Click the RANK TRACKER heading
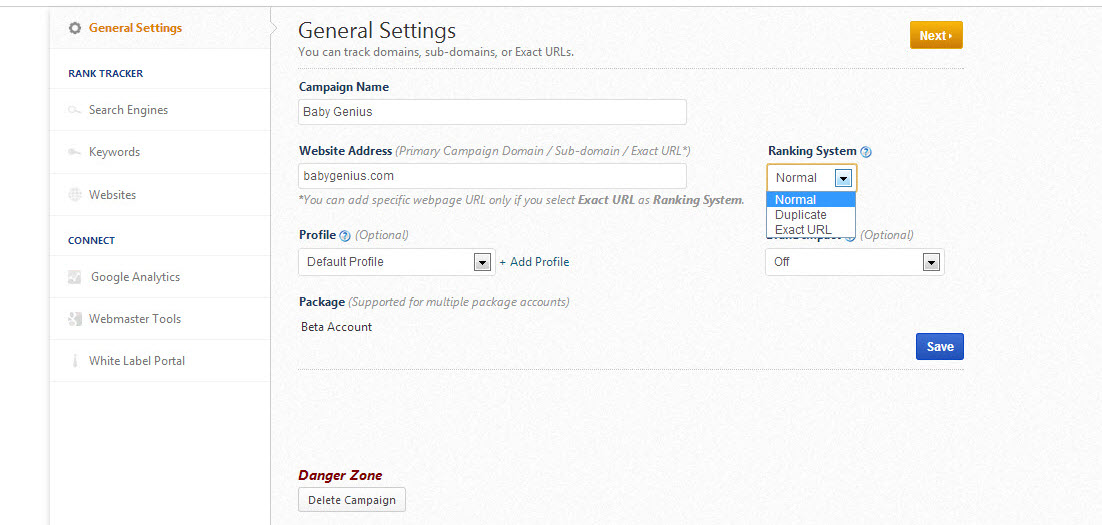This screenshot has width=1102, height=525. tap(105, 74)
